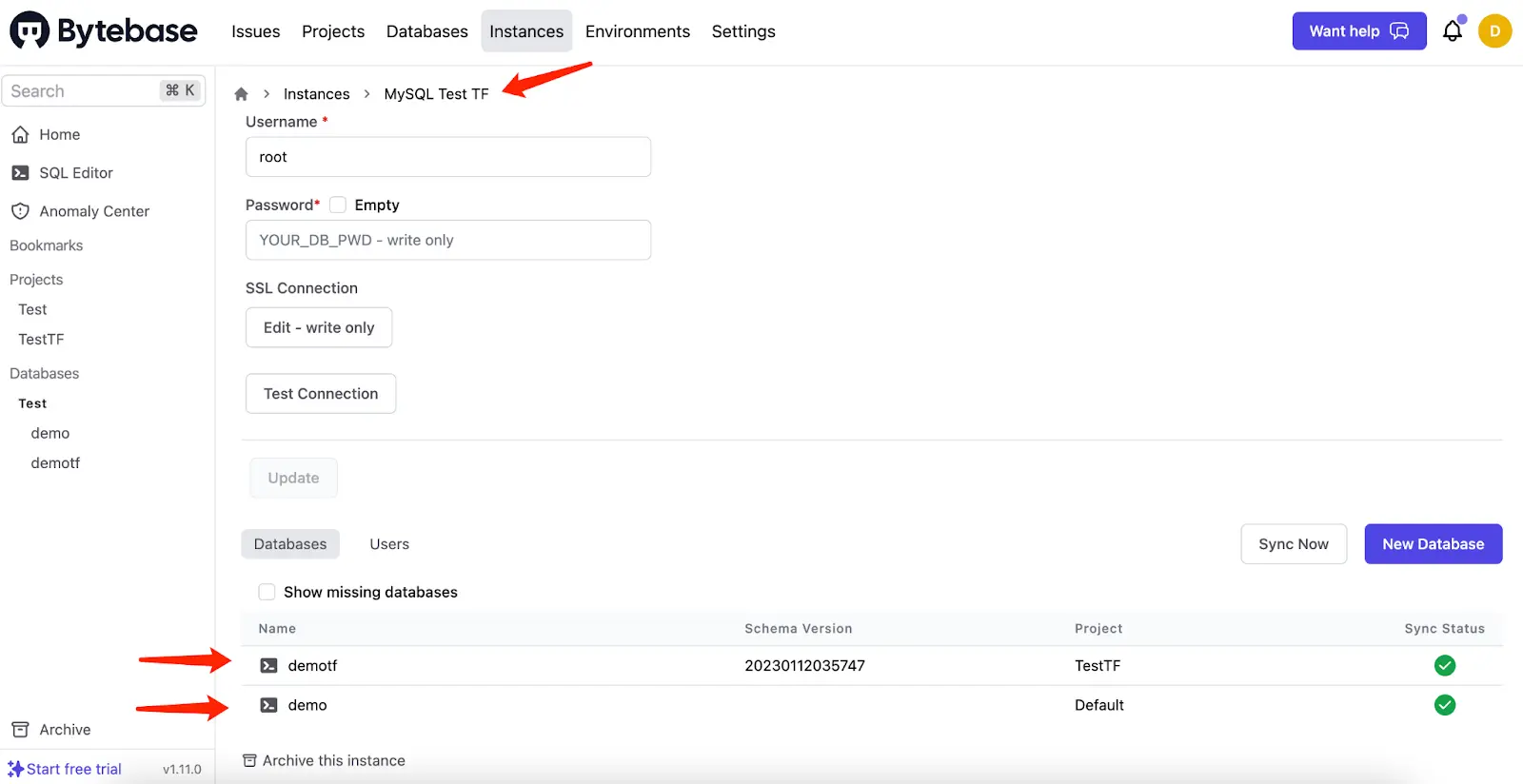The width and height of the screenshot is (1523, 784).
Task: Open the Settings menu
Action: point(743,31)
